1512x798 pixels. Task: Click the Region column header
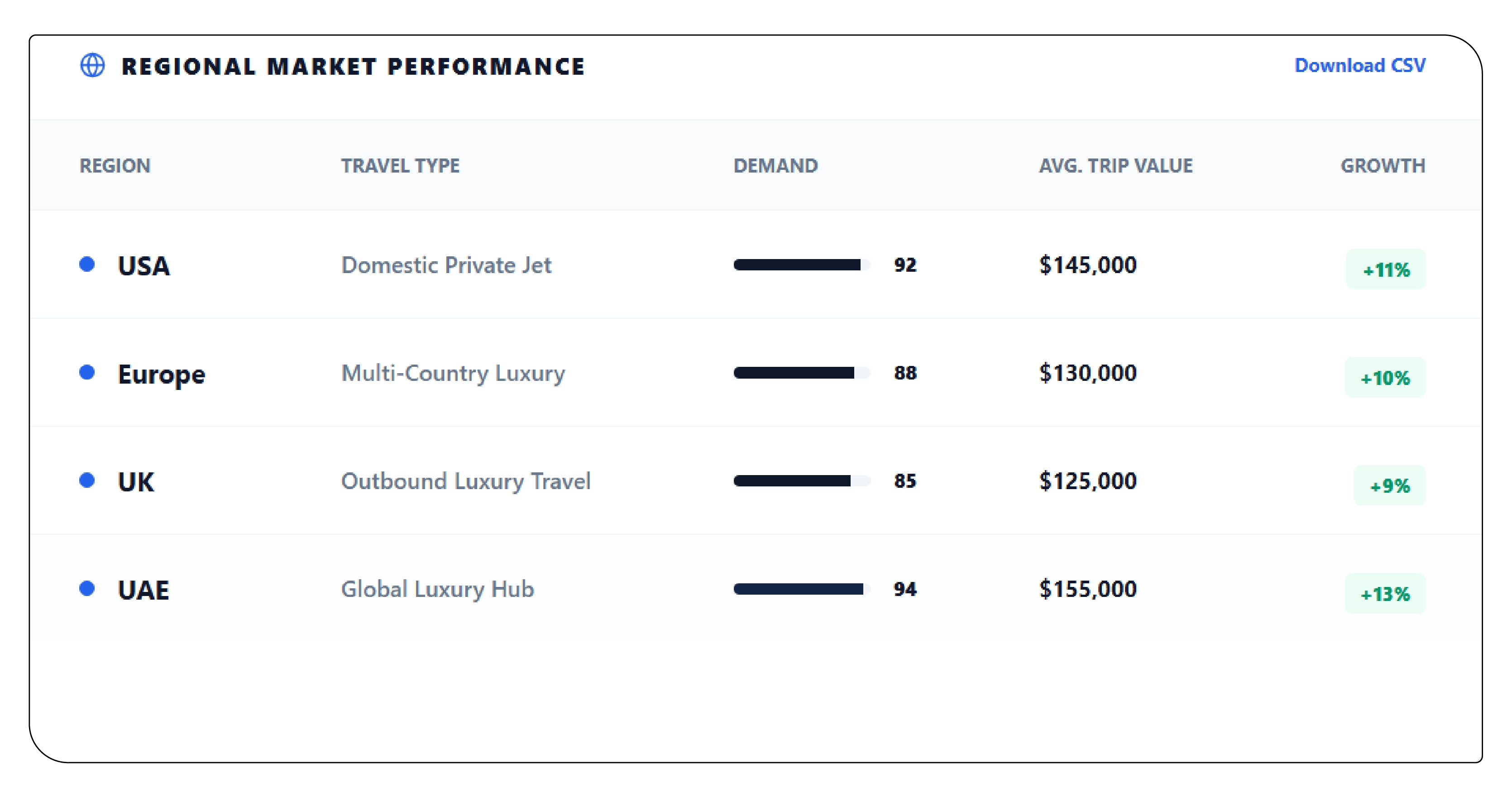(115, 166)
